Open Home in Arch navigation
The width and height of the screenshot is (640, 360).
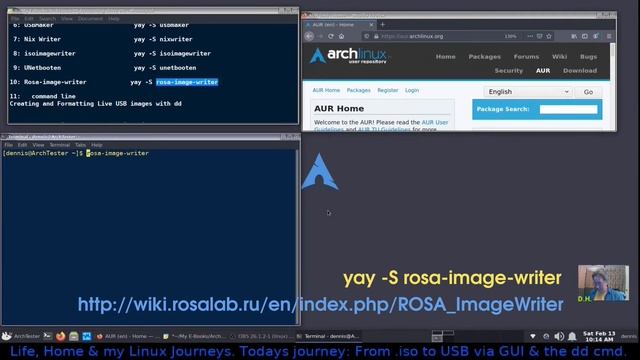pos(445,57)
